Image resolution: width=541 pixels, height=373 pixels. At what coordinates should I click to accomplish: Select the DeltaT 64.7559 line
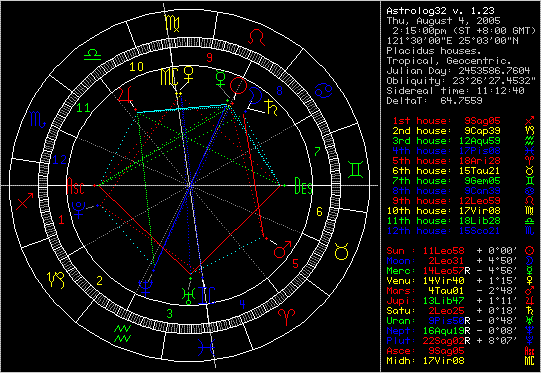click(x=434, y=101)
